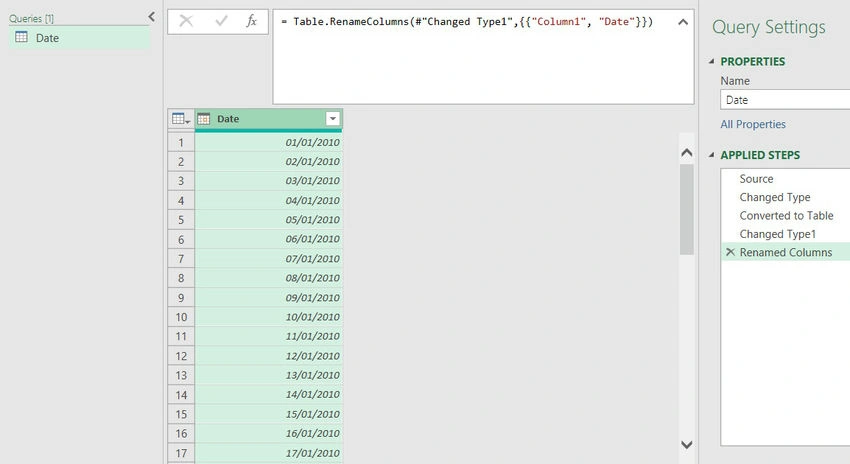850x464 pixels.
Task: Collapse the Queries pane with the arrow
Action: (x=152, y=17)
